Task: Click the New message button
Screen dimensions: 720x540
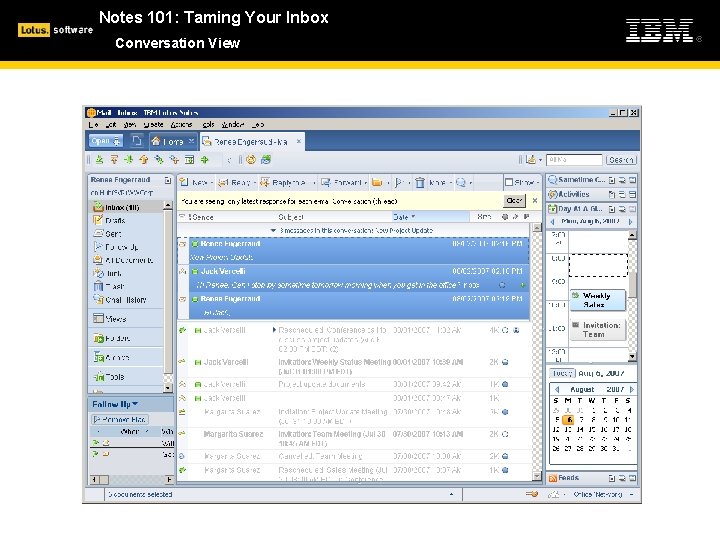Action: coord(196,182)
